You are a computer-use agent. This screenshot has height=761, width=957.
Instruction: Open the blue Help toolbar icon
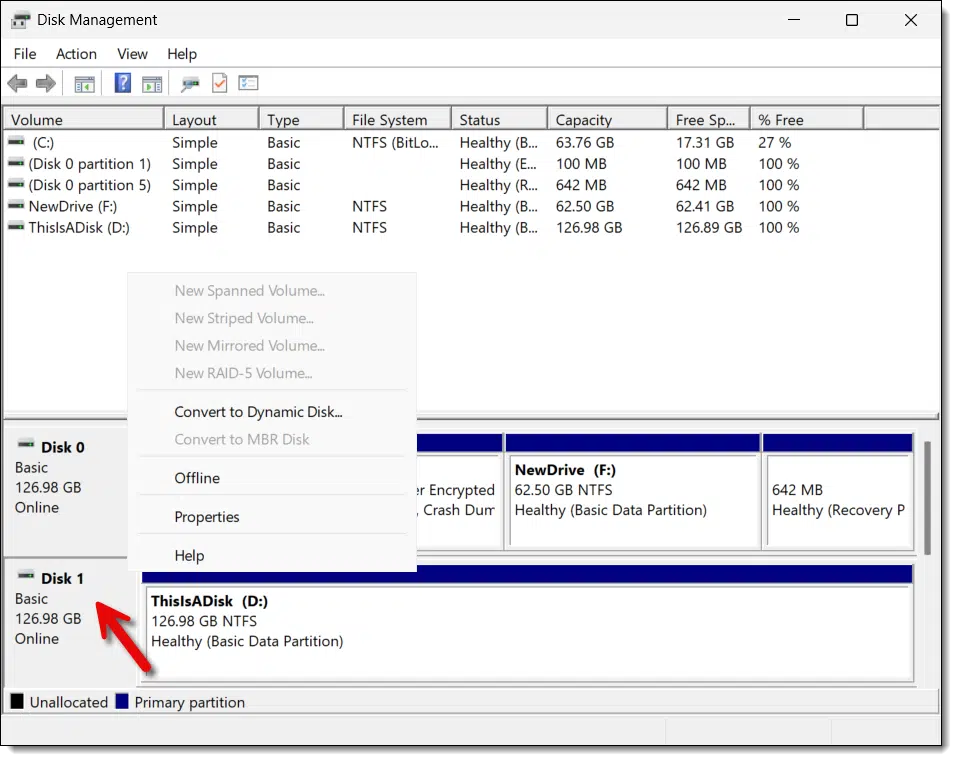point(123,83)
